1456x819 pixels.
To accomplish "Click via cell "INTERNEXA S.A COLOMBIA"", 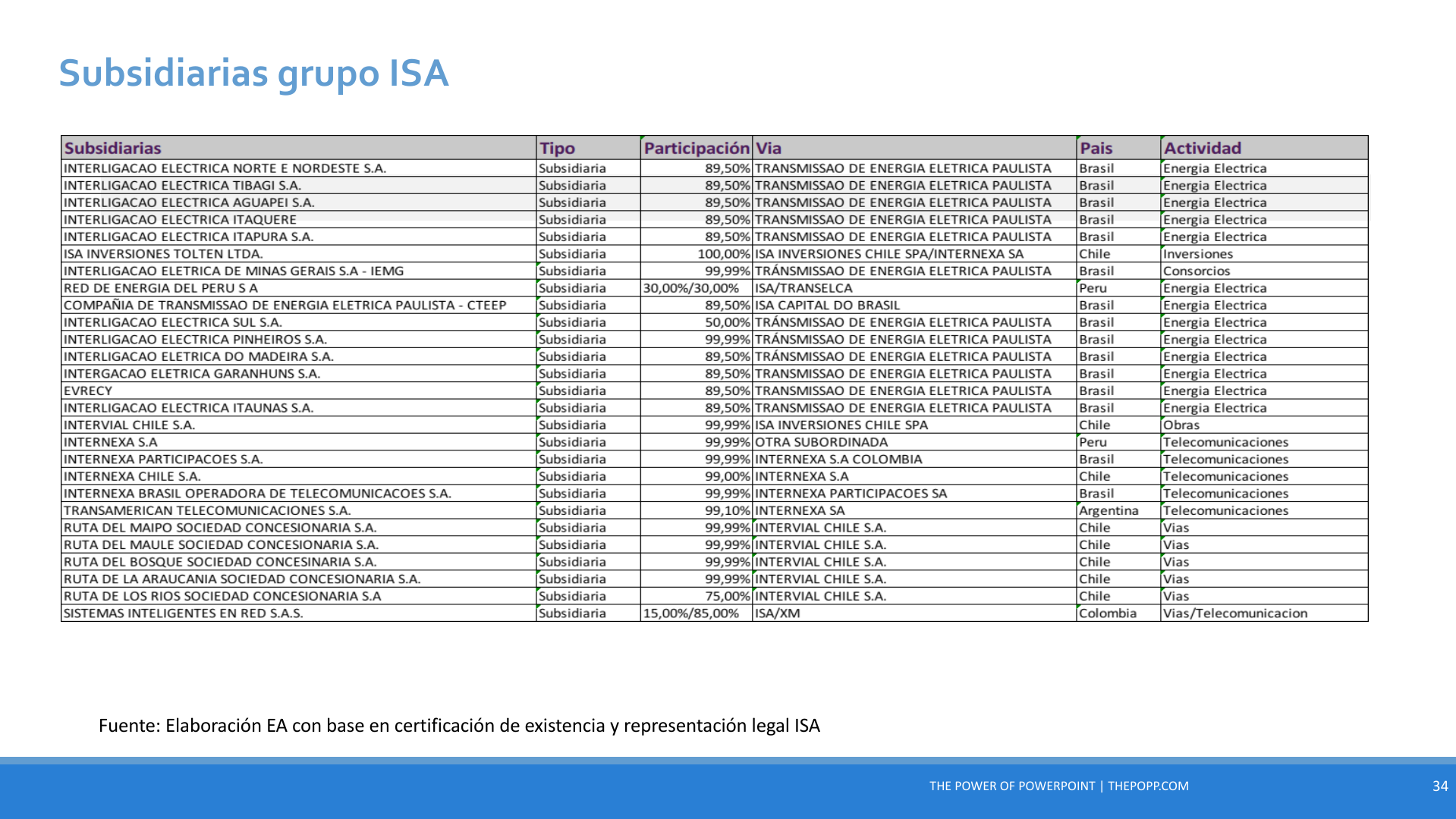I will [914, 460].
